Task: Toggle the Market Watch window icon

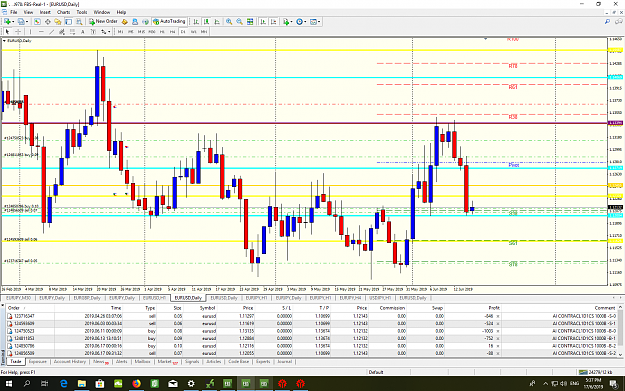Action: coord(37,22)
